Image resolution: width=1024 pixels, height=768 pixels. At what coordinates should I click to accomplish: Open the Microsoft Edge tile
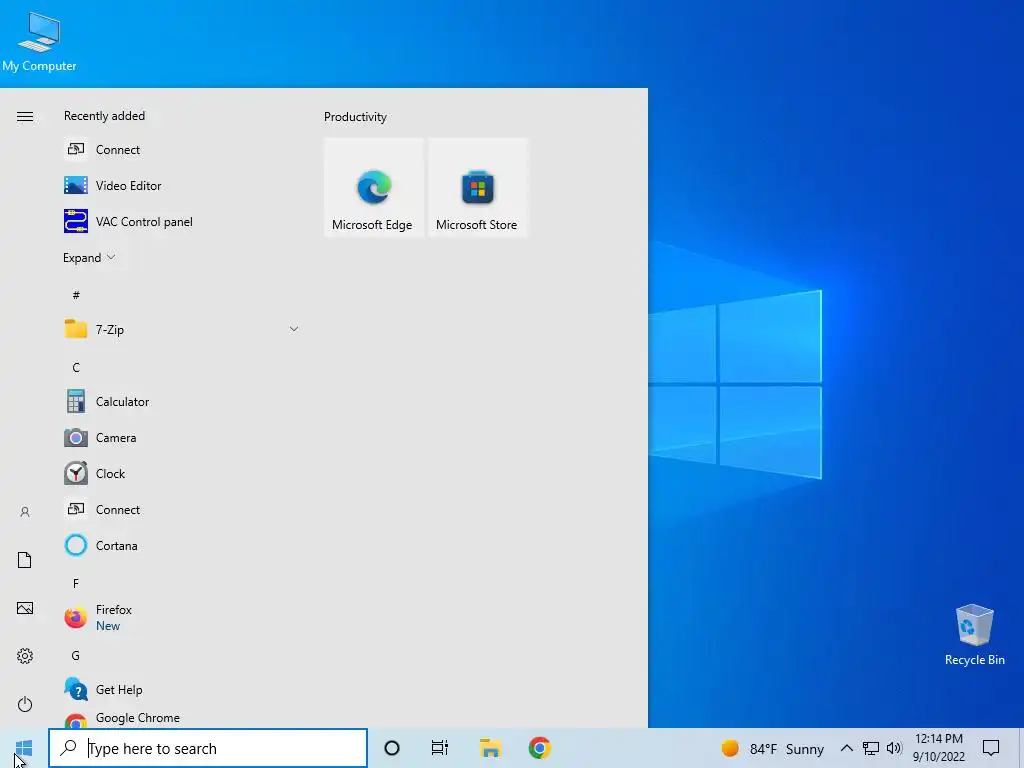(x=374, y=187)
